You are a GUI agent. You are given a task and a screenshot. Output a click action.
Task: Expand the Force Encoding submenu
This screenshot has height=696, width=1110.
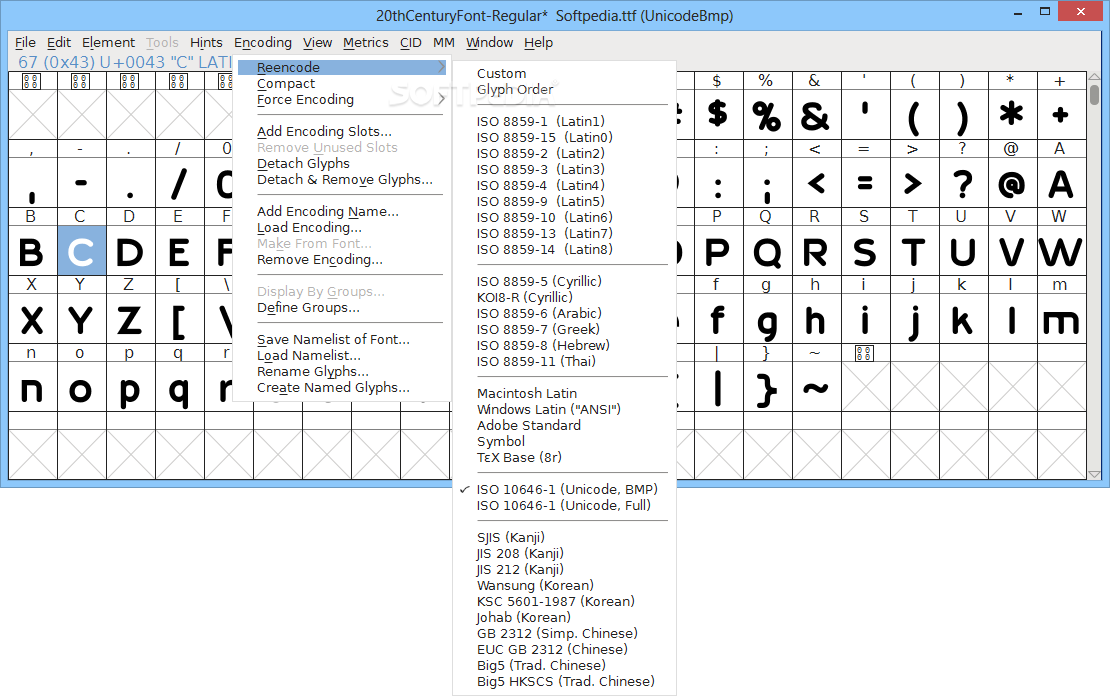point(342,99)
